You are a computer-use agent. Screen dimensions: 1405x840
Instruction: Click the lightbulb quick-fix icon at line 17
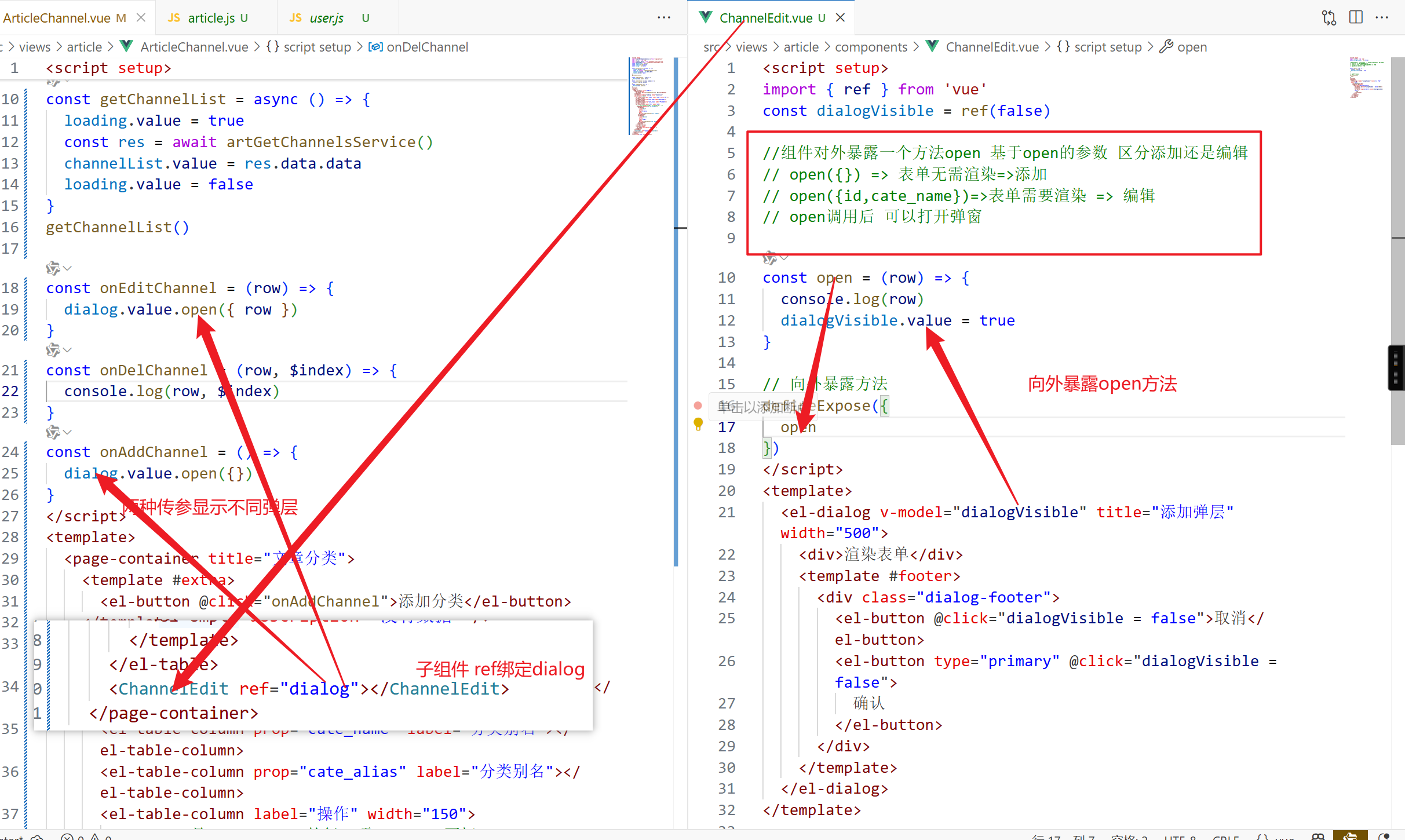(x=698, y=424)
